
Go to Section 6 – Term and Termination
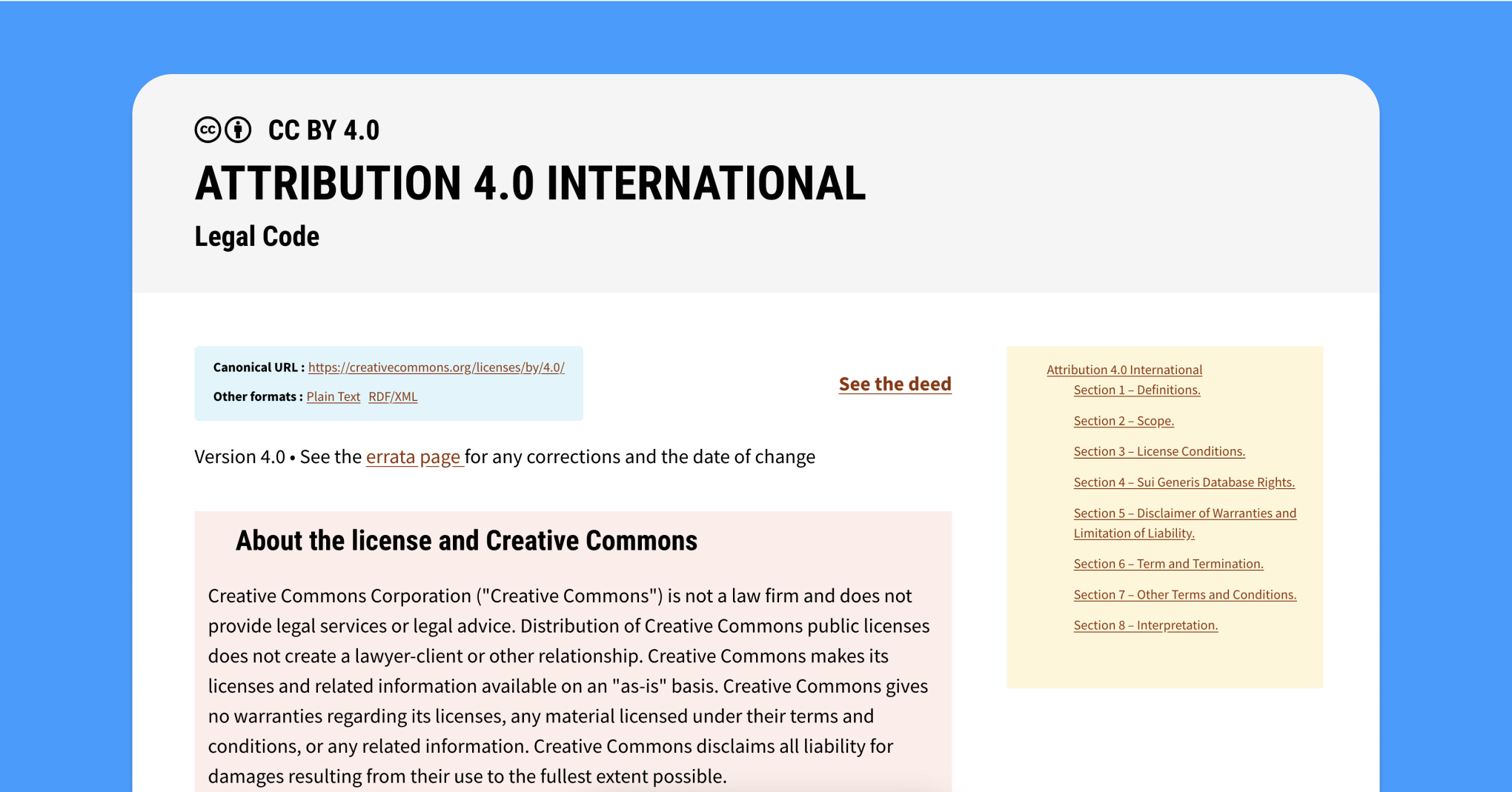point(1168,564)
